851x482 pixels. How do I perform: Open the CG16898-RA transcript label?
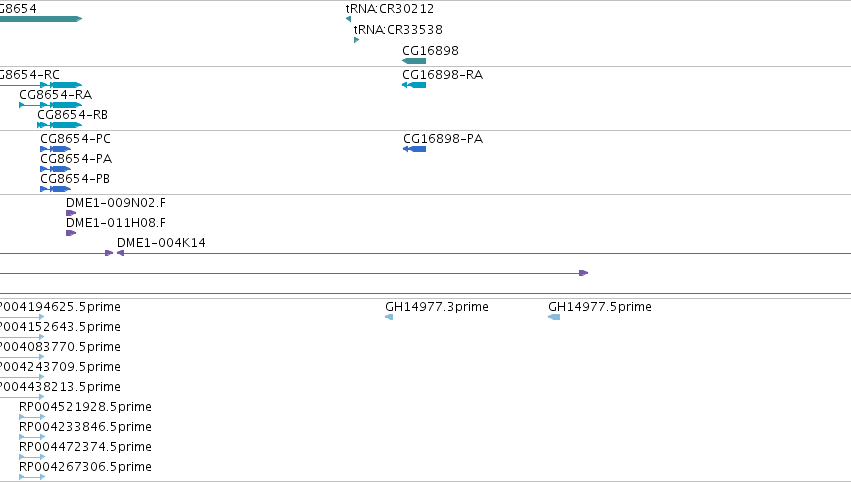442,74
